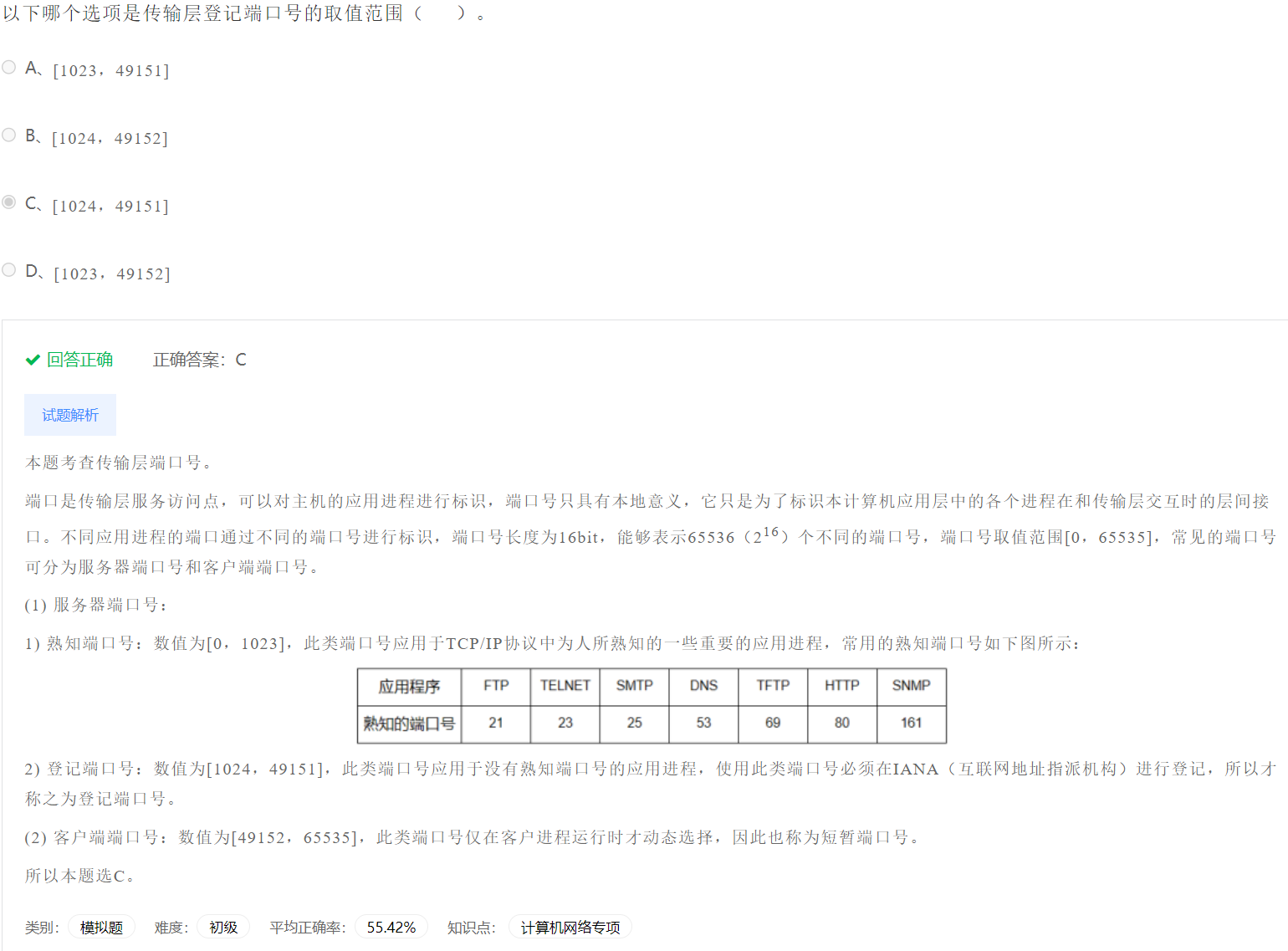Click the (1) 服务器端口号 heading line
The image size is (1288, 951).
tap(96, 605)
